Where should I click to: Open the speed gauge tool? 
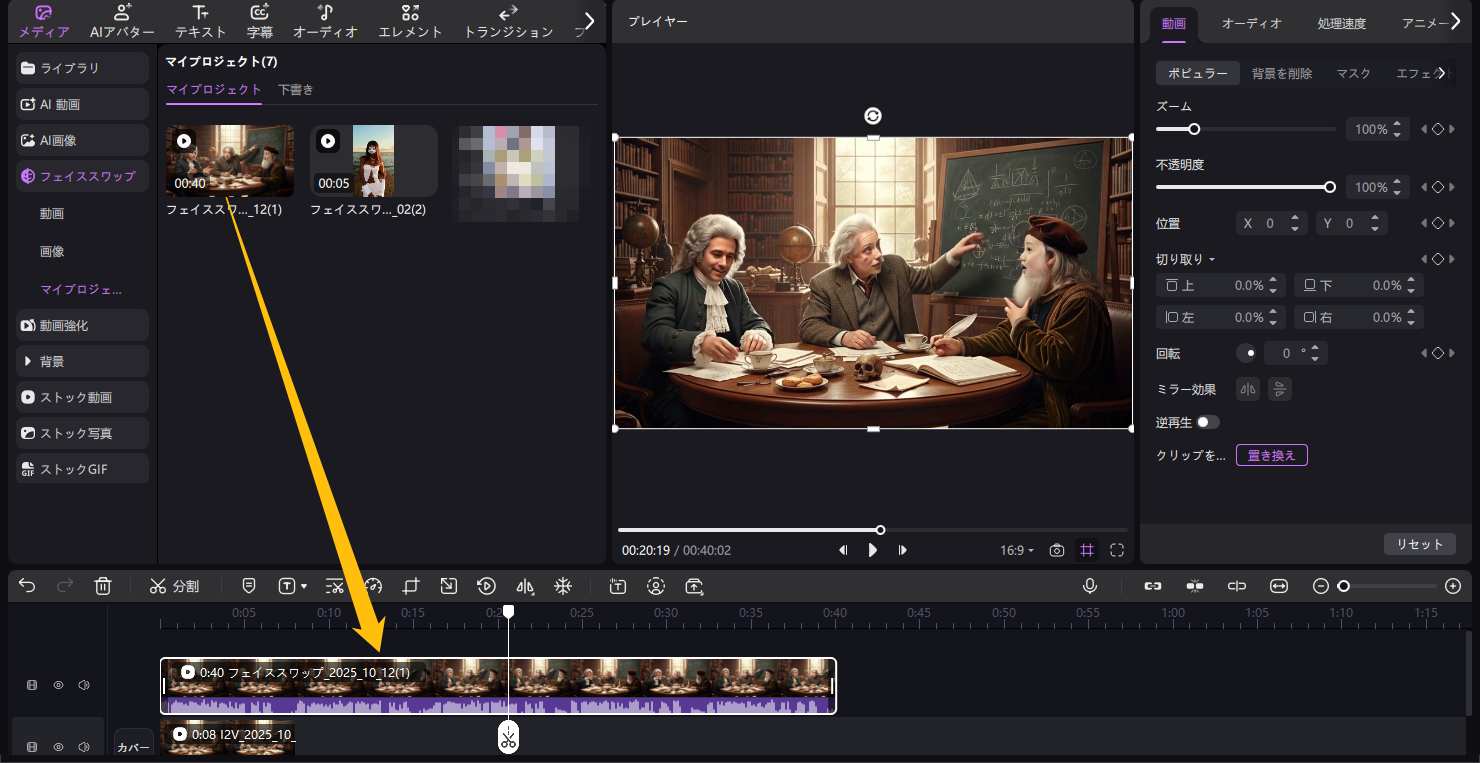(373, 586)
